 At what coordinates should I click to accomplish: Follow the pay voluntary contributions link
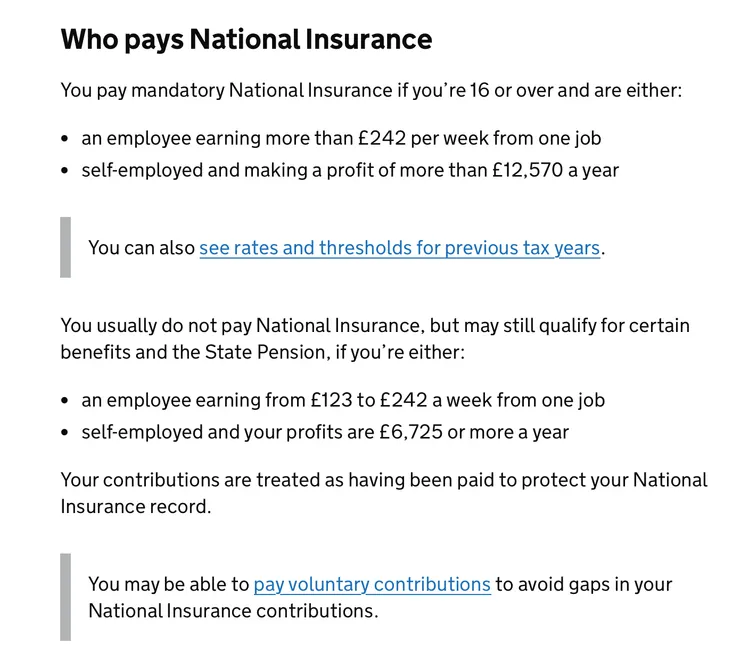(x=372, y=584)
